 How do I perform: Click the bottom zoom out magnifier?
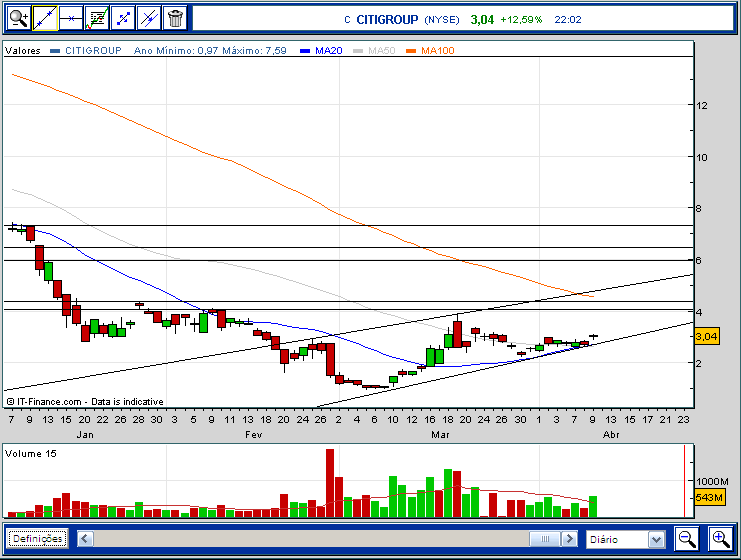(x=686, y=539)
